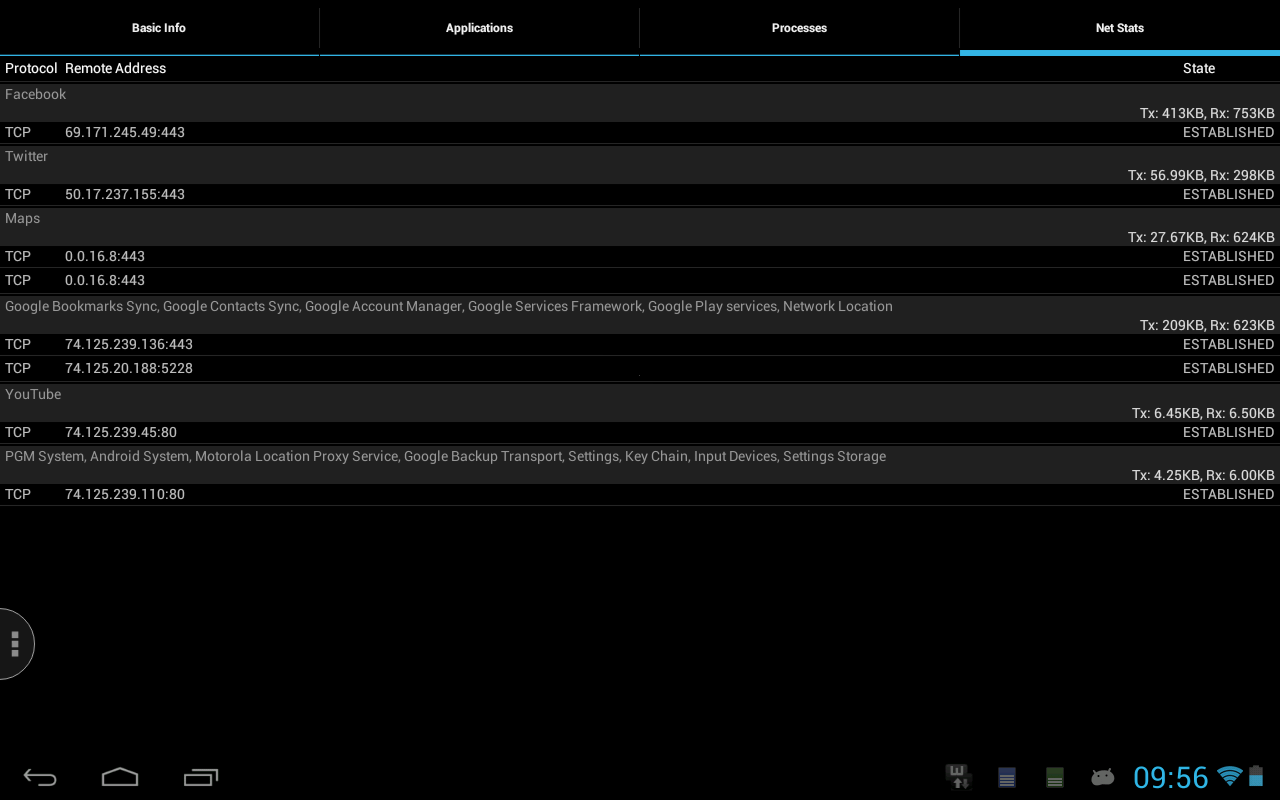Viewport: 1280px width, 800px height.
Task: Tap the blue log notification icon
Action: (1006, 776)
